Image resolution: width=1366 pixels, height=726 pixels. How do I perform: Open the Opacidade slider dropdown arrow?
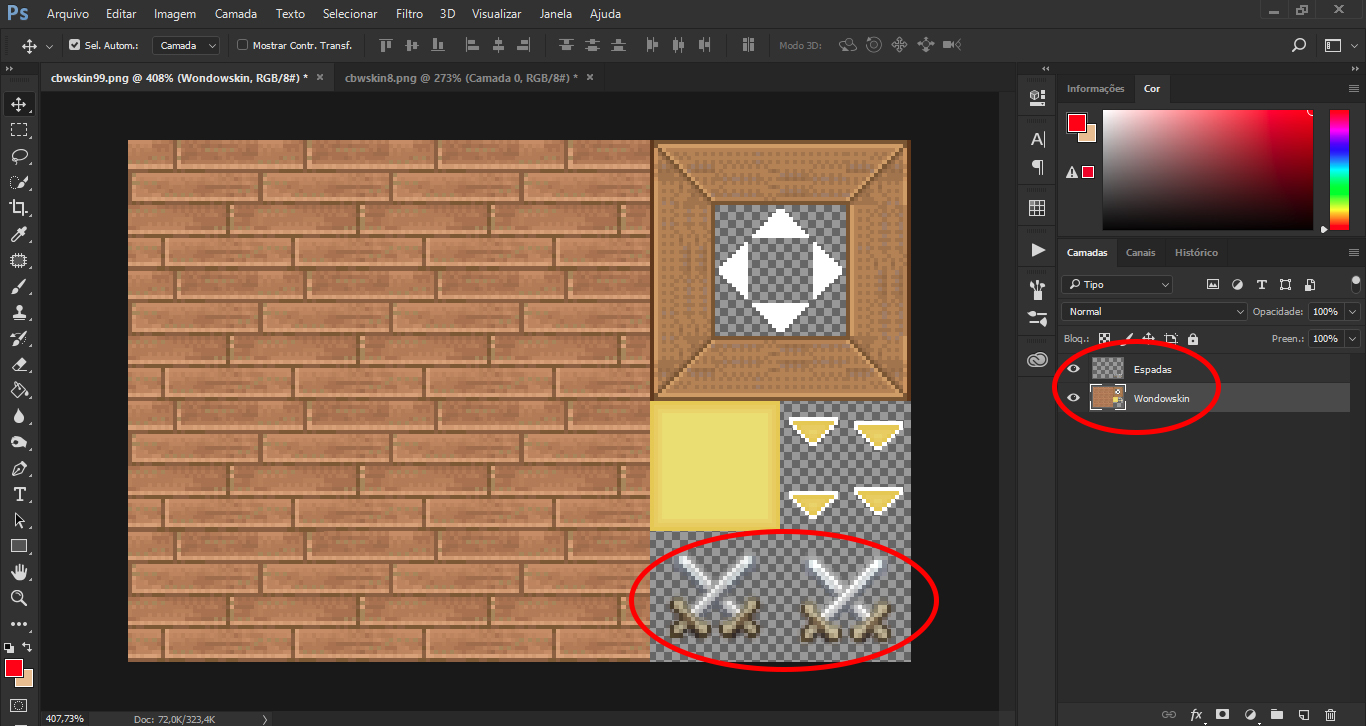click(x=1353, y=312)
